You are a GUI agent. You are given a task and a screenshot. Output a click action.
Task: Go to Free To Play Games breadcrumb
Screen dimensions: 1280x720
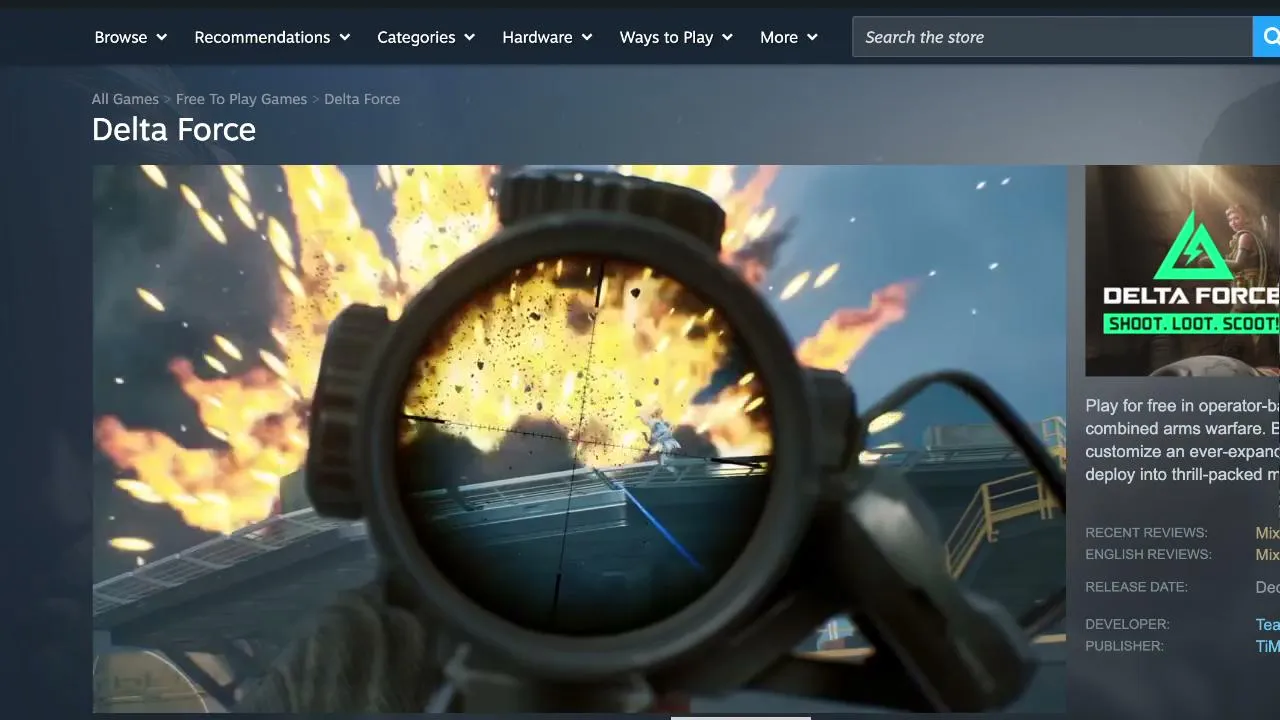click(x=241, y=99)
